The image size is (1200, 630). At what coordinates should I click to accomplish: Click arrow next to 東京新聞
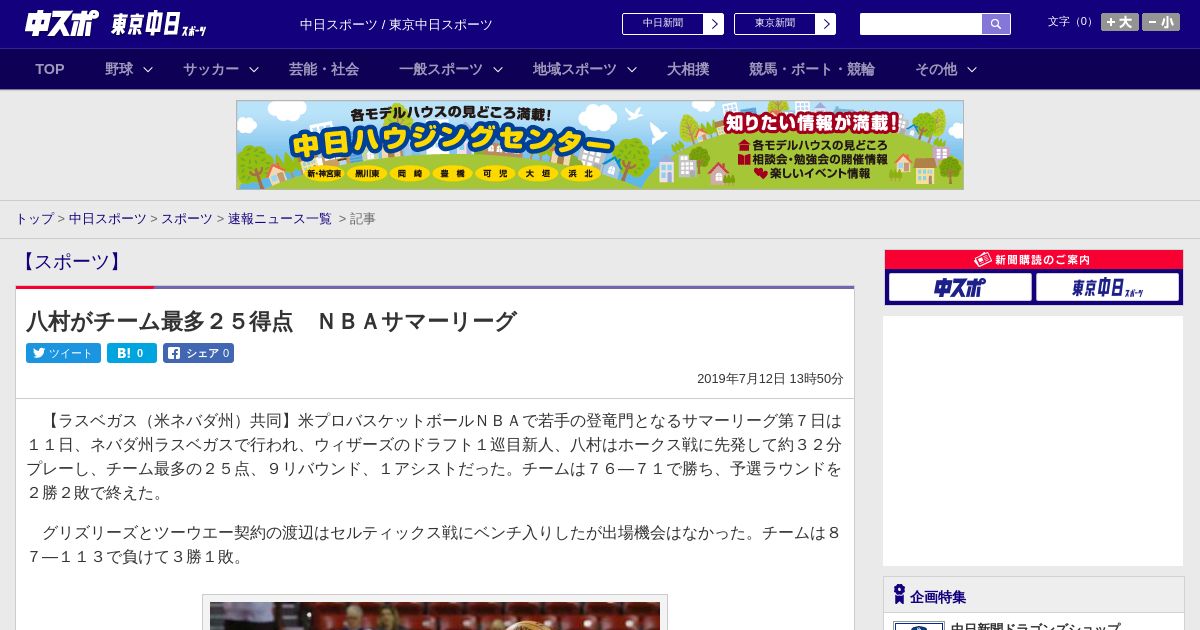[826, 24]
